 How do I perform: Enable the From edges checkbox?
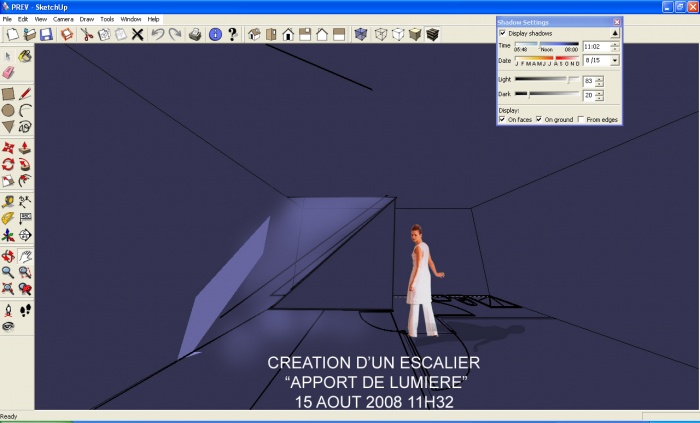tap(581, 119)
